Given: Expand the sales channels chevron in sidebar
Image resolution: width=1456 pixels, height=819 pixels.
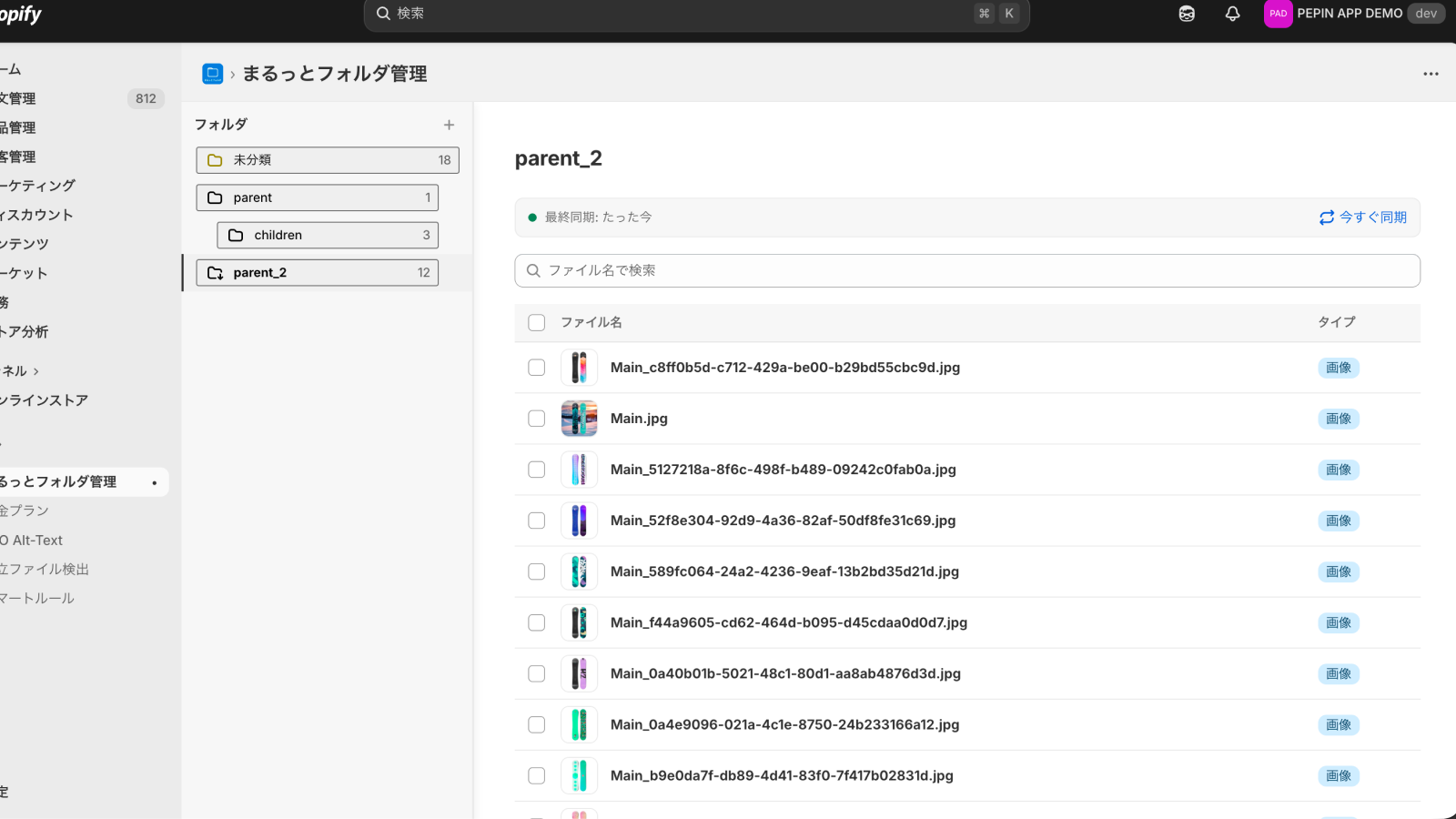Looking at the screenshot, I should tap(36, 371).
